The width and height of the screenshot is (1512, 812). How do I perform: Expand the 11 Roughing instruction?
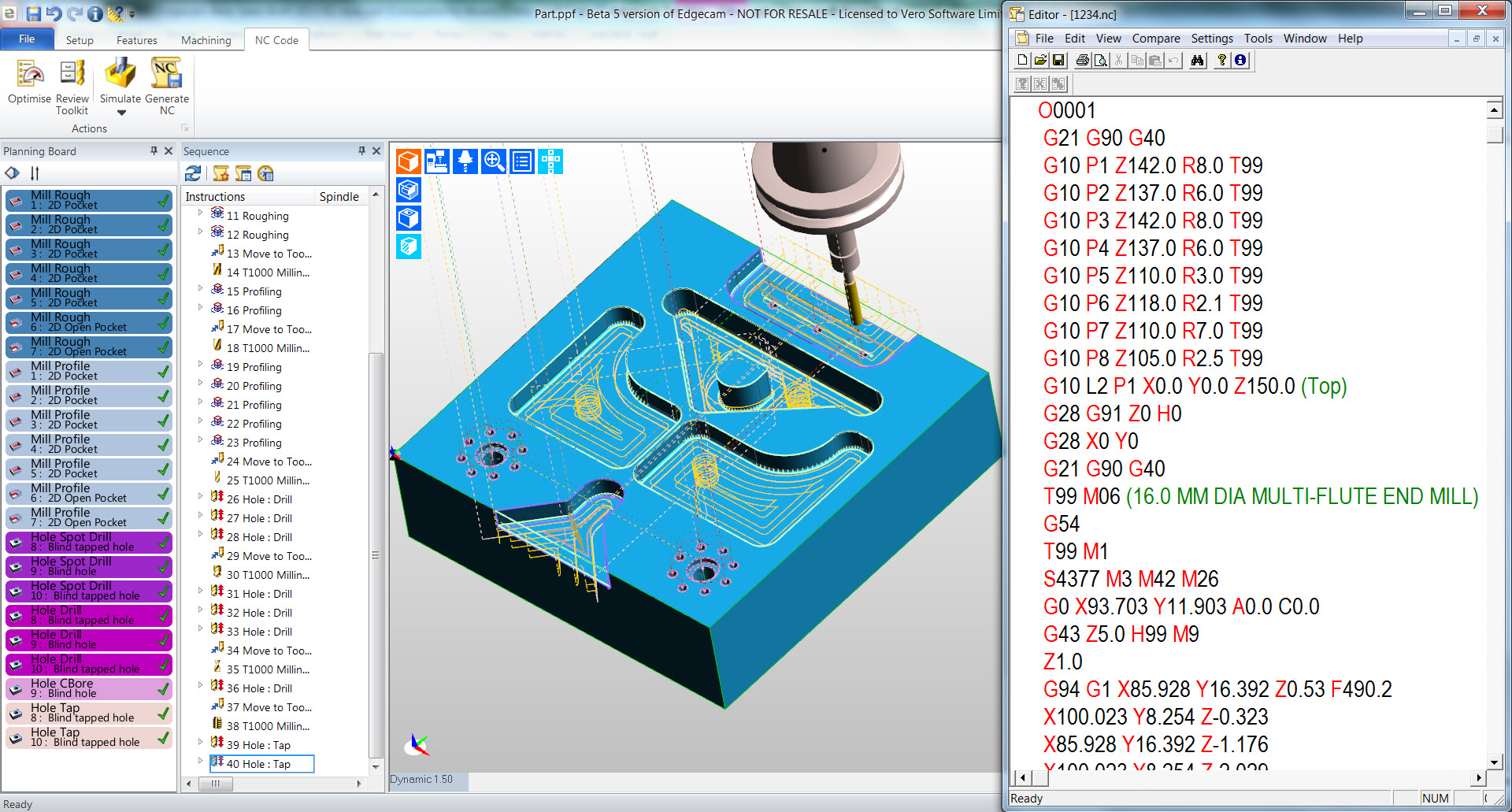point(200,213)
